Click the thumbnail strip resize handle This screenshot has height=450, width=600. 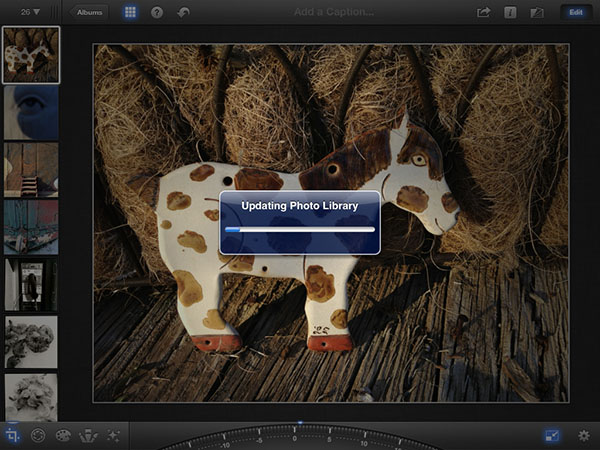point(55,12)
